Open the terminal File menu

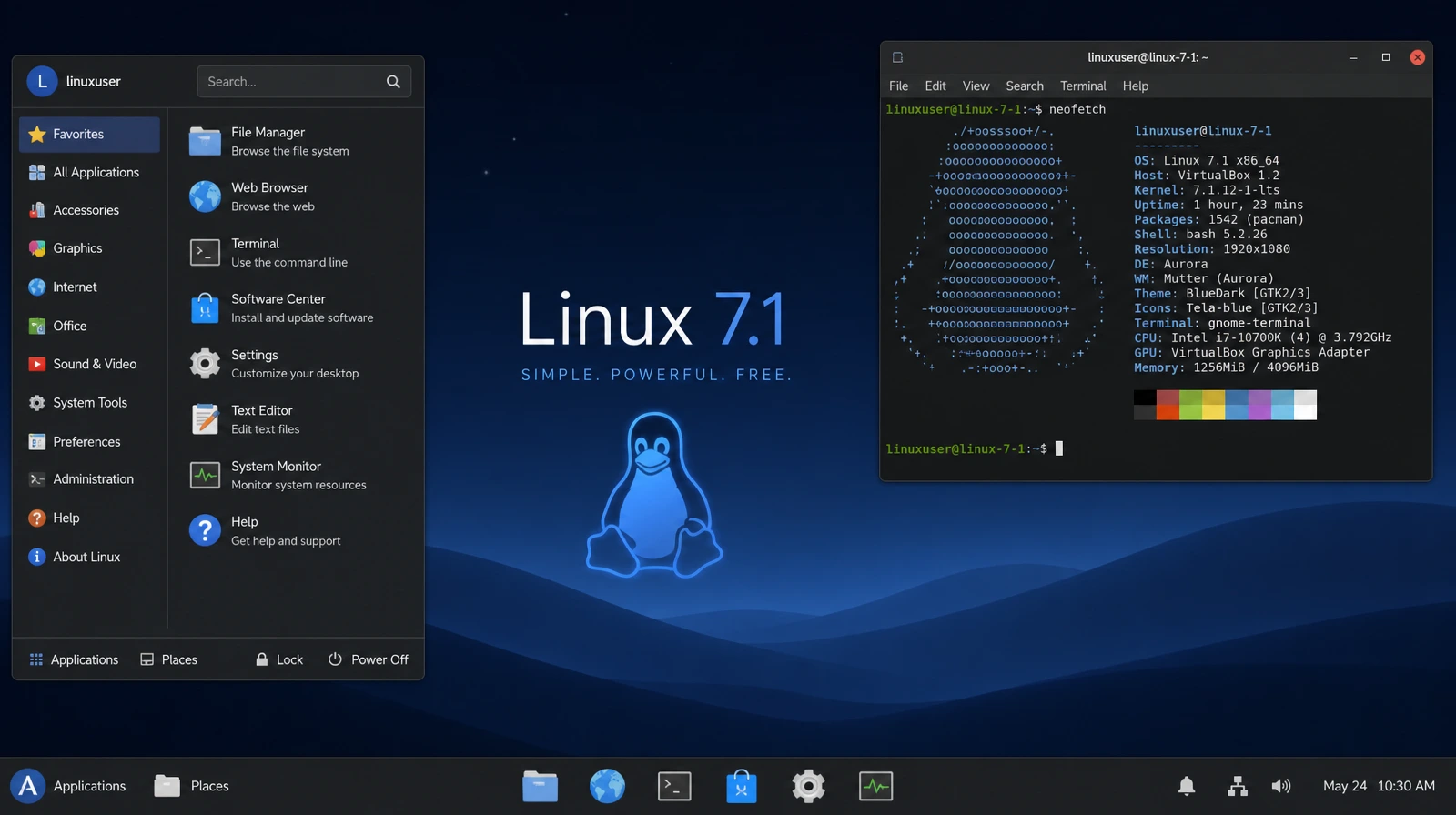[899, 86]
